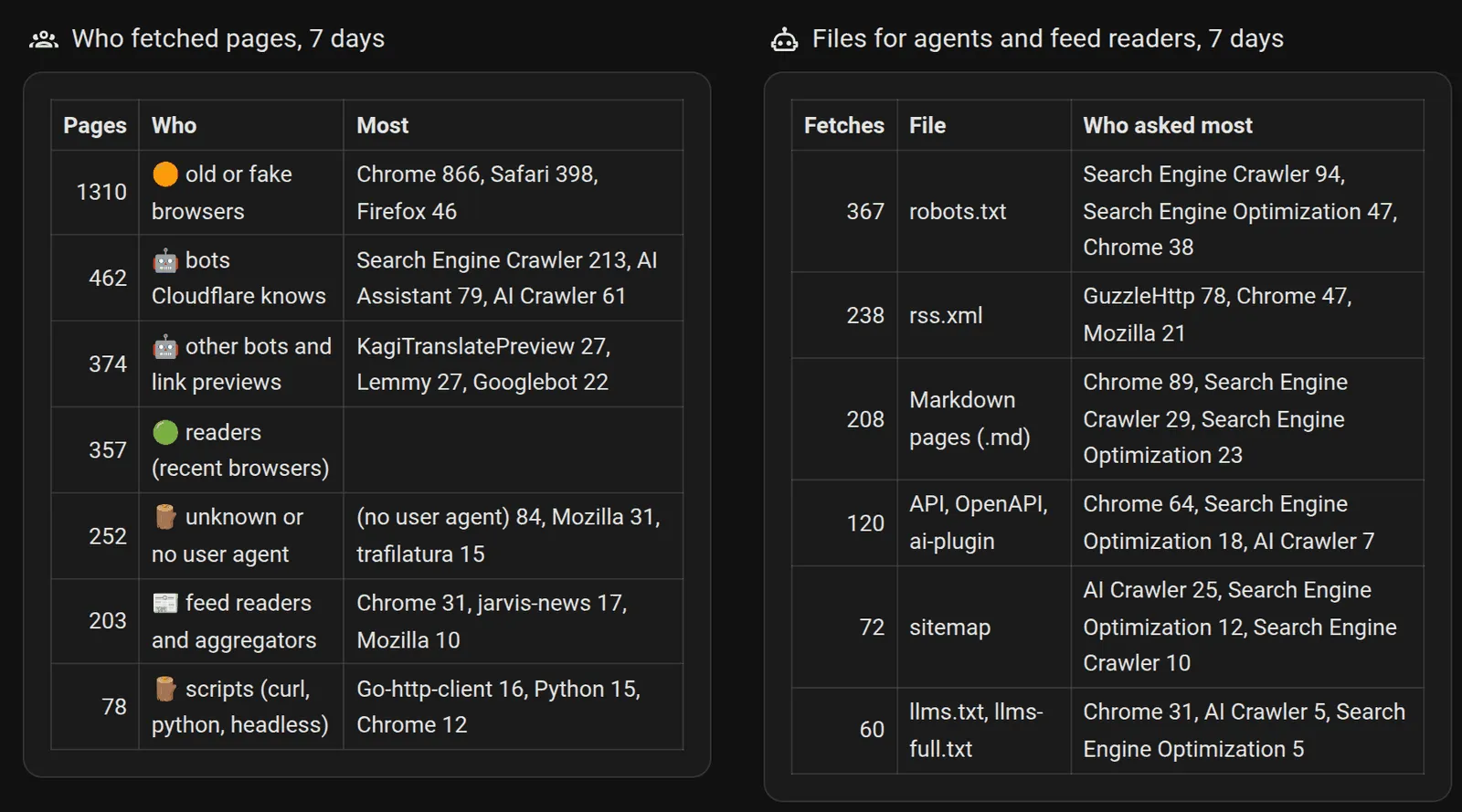Click the page count 462
Viewport: 1462px width, 812px height.
pyautogui.click(x=108, y=278)
